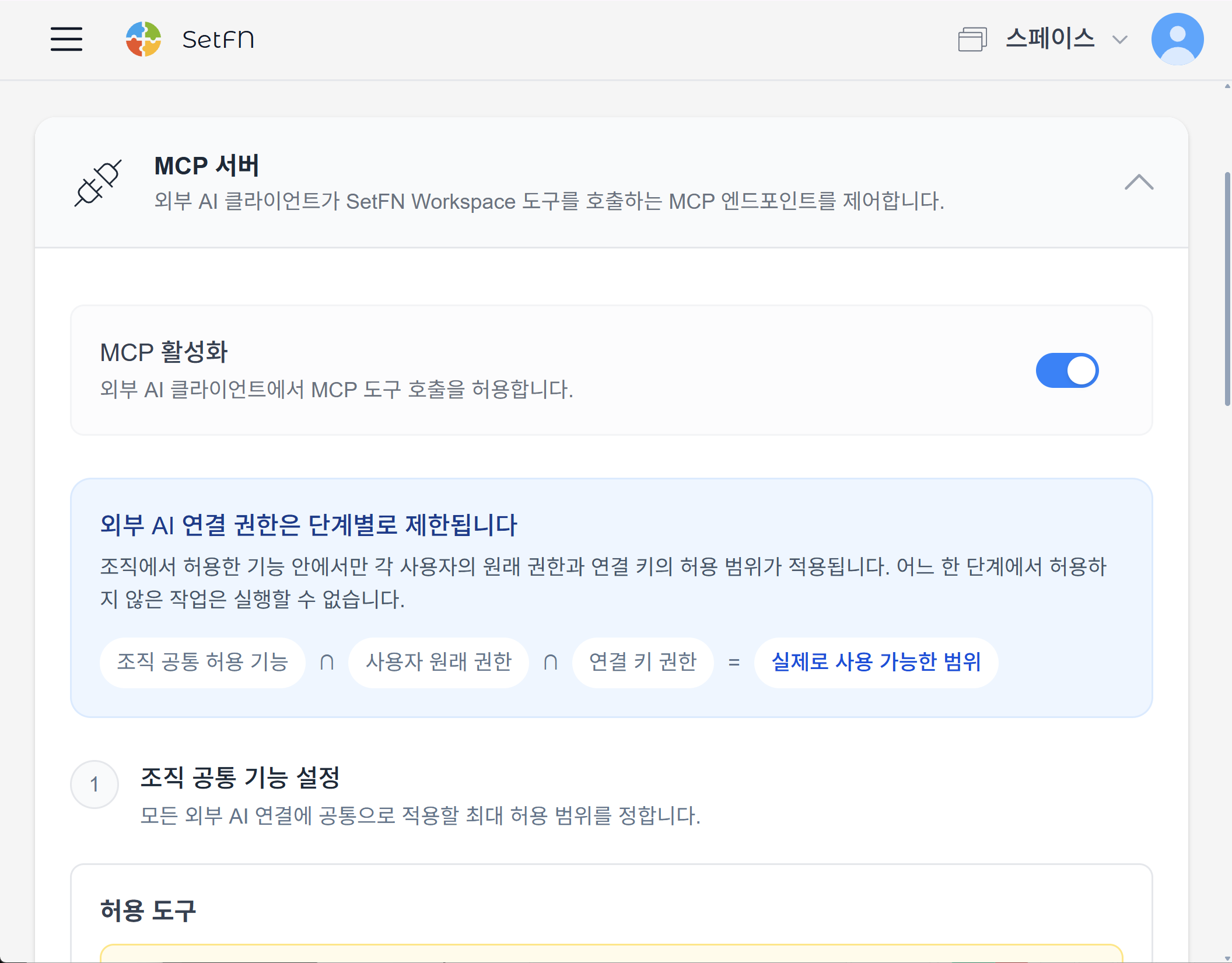
Task: Click the 조직 공통 기능 설정 heading
Action: pos(240,778)
